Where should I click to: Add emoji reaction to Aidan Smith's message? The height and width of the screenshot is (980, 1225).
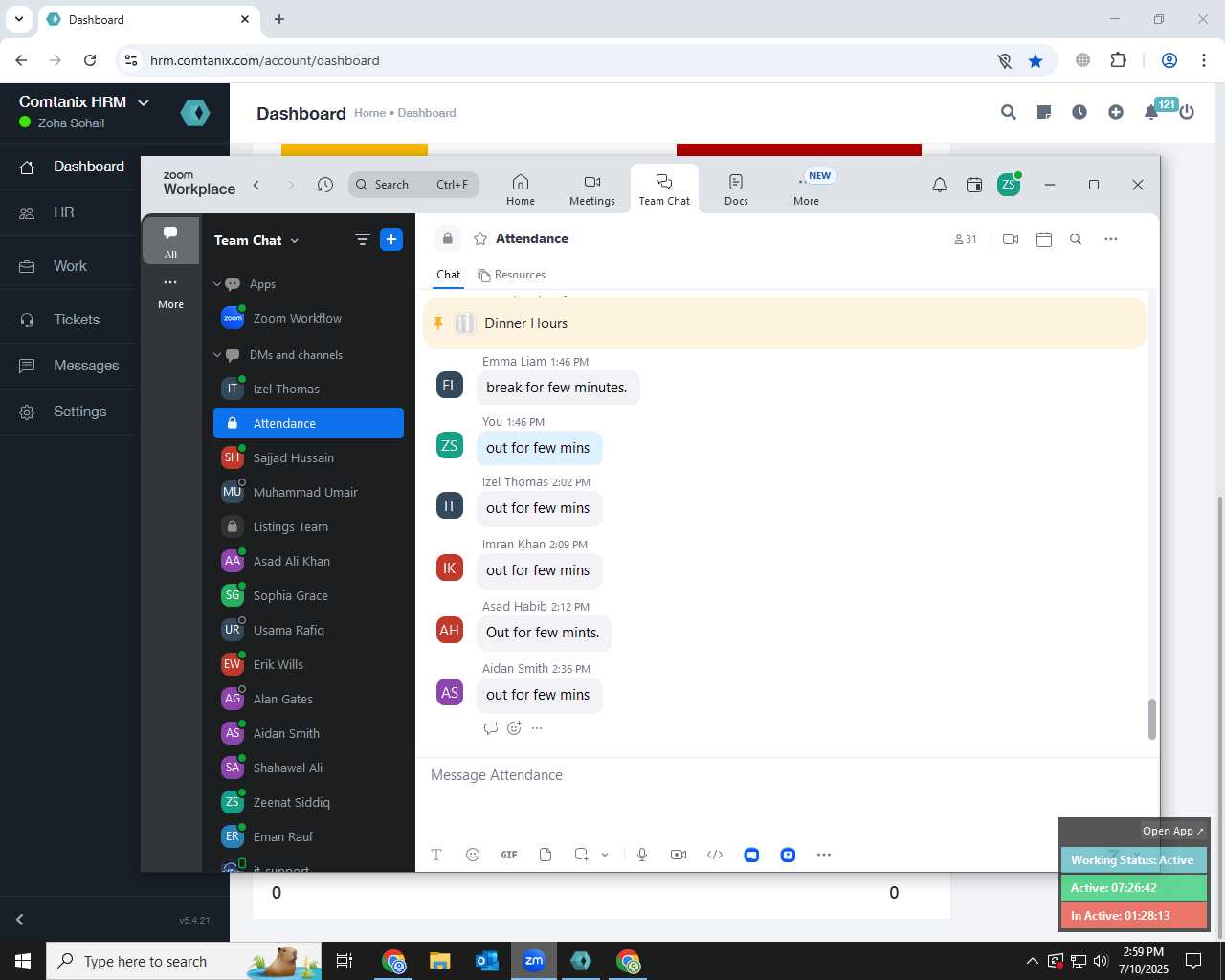[x=514, y=728]
